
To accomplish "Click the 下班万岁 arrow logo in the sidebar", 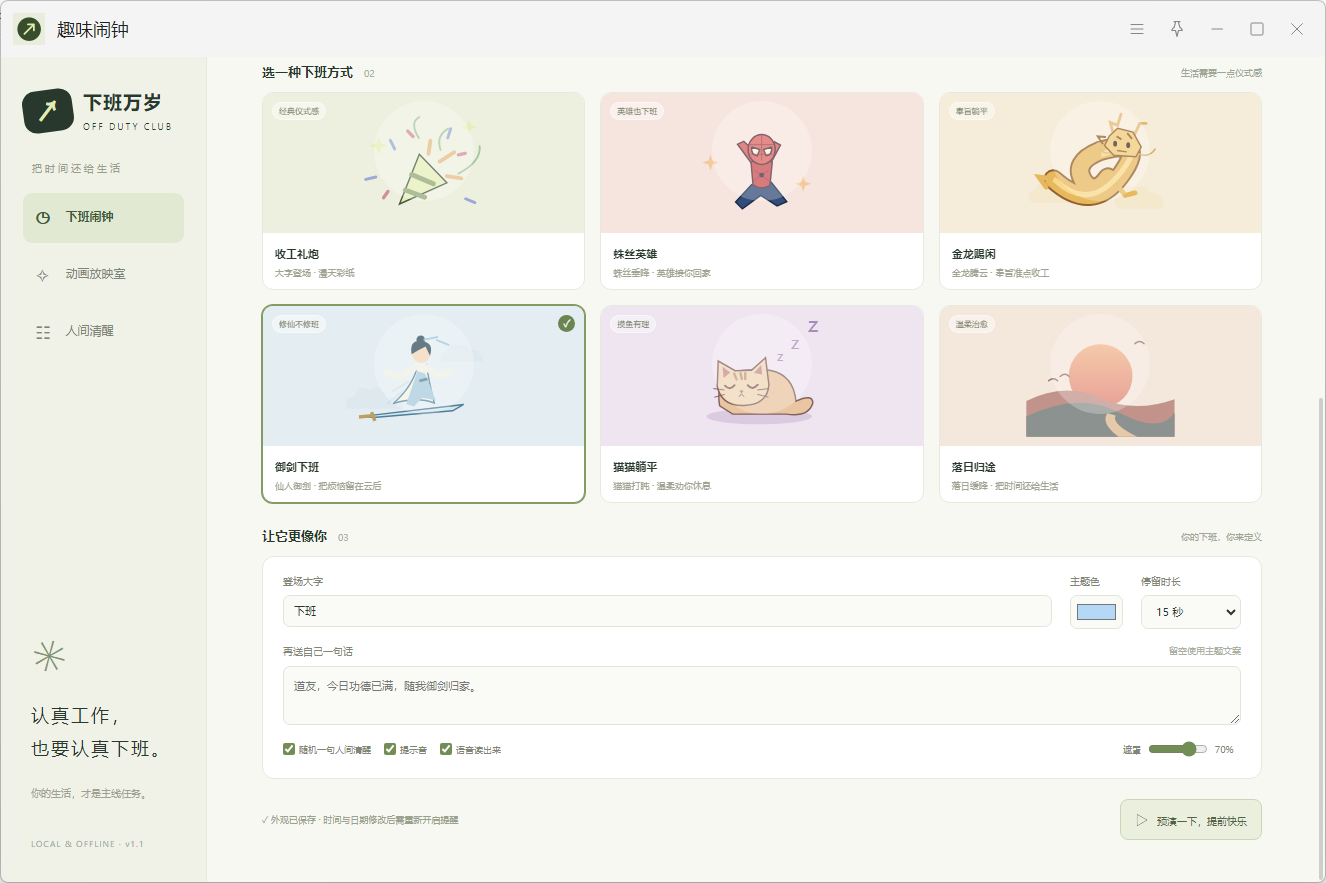I will click(x=48, y=111).
